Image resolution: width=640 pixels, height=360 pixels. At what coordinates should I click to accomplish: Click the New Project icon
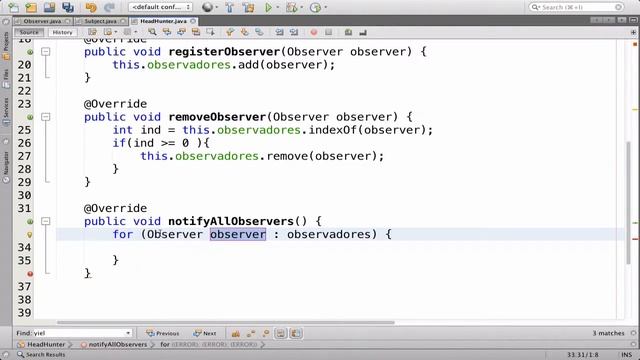point(31,7)
